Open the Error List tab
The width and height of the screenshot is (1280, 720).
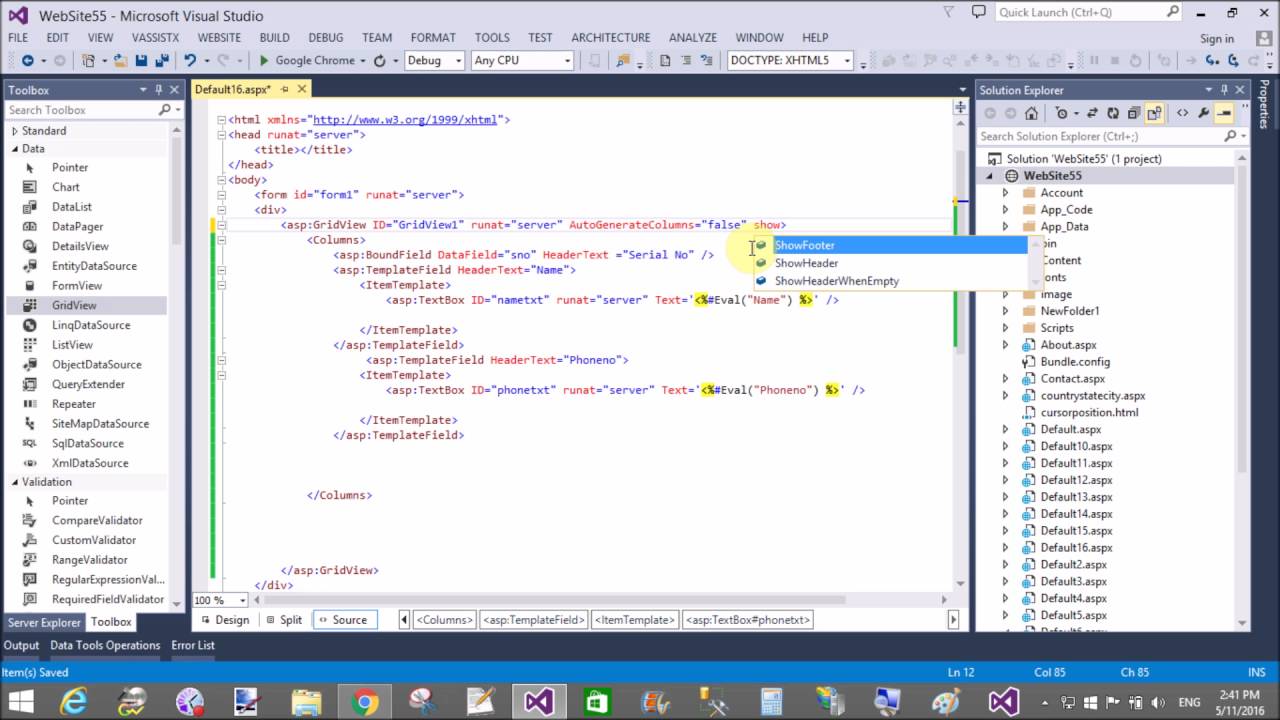193,645
